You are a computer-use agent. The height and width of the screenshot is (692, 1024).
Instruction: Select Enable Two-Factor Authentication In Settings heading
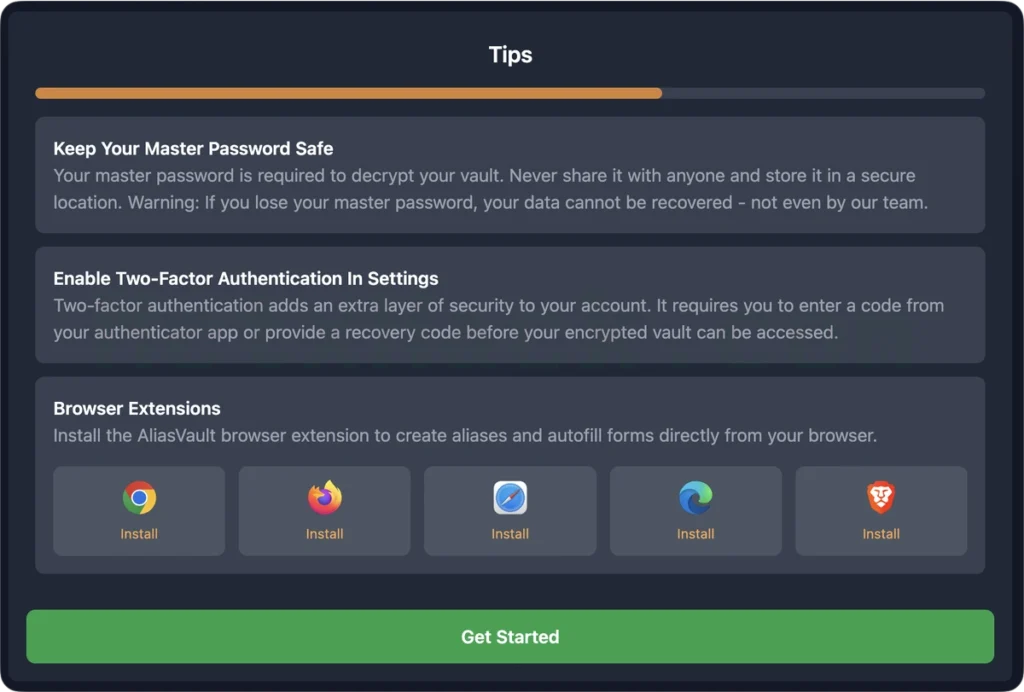coord(246,279)
